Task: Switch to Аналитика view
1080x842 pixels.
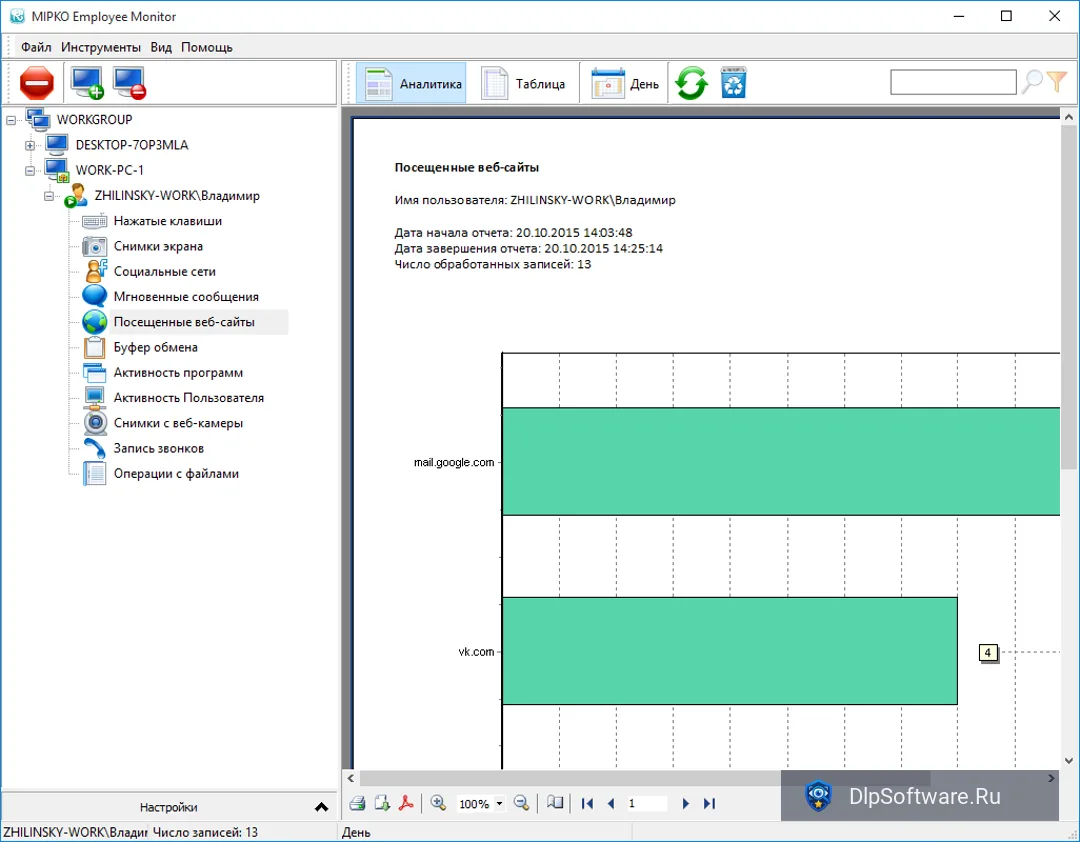Action: pyautogui.click(x=411, y=83)
